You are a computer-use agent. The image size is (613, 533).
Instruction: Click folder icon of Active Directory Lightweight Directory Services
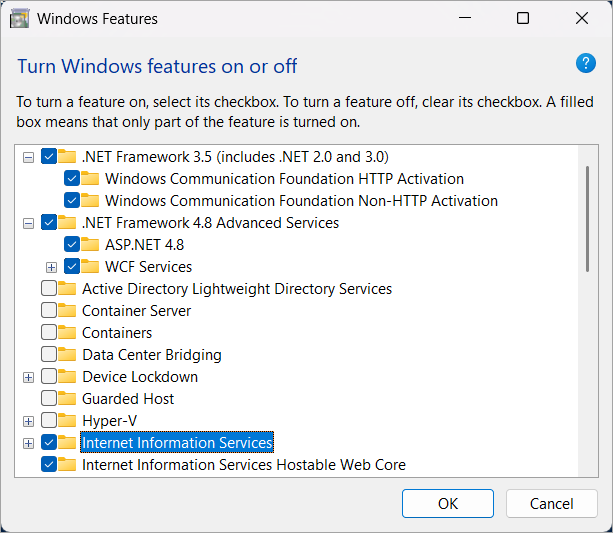[x=67, y=289]
